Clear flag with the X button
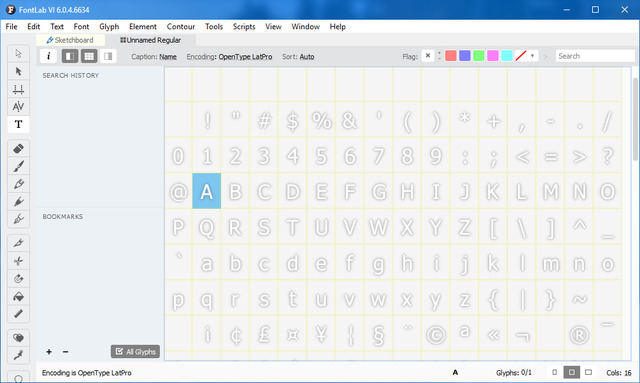 click(428, 56)
